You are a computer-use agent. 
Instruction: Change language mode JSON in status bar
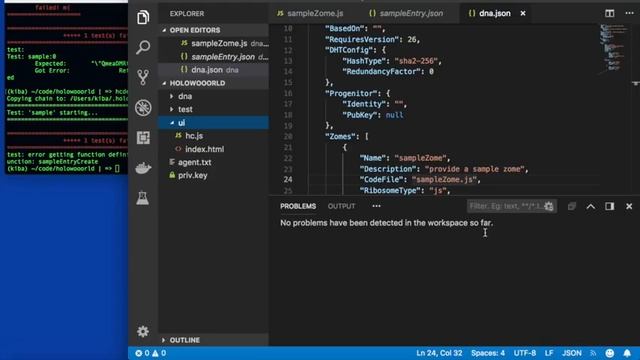(x=571, y=353)
